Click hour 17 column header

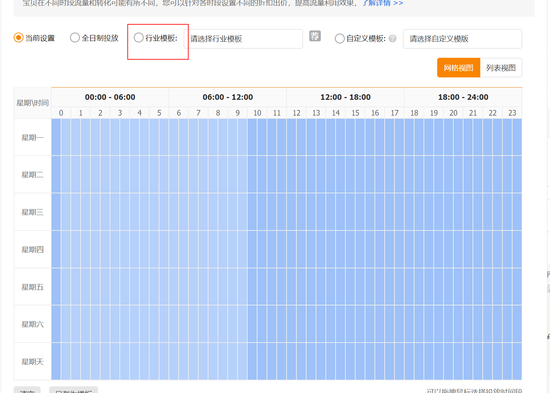395,113
